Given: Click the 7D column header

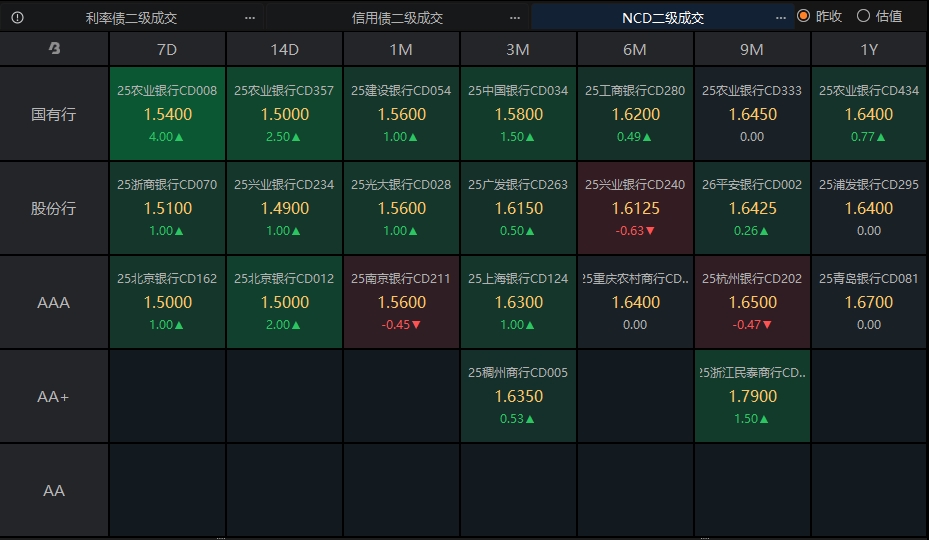Looking at the screenshot, I should [167, 49].
